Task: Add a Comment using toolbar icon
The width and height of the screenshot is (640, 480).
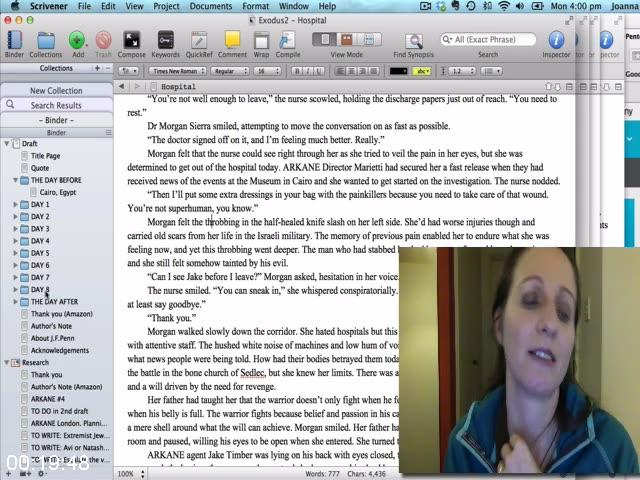Action: 232,40
